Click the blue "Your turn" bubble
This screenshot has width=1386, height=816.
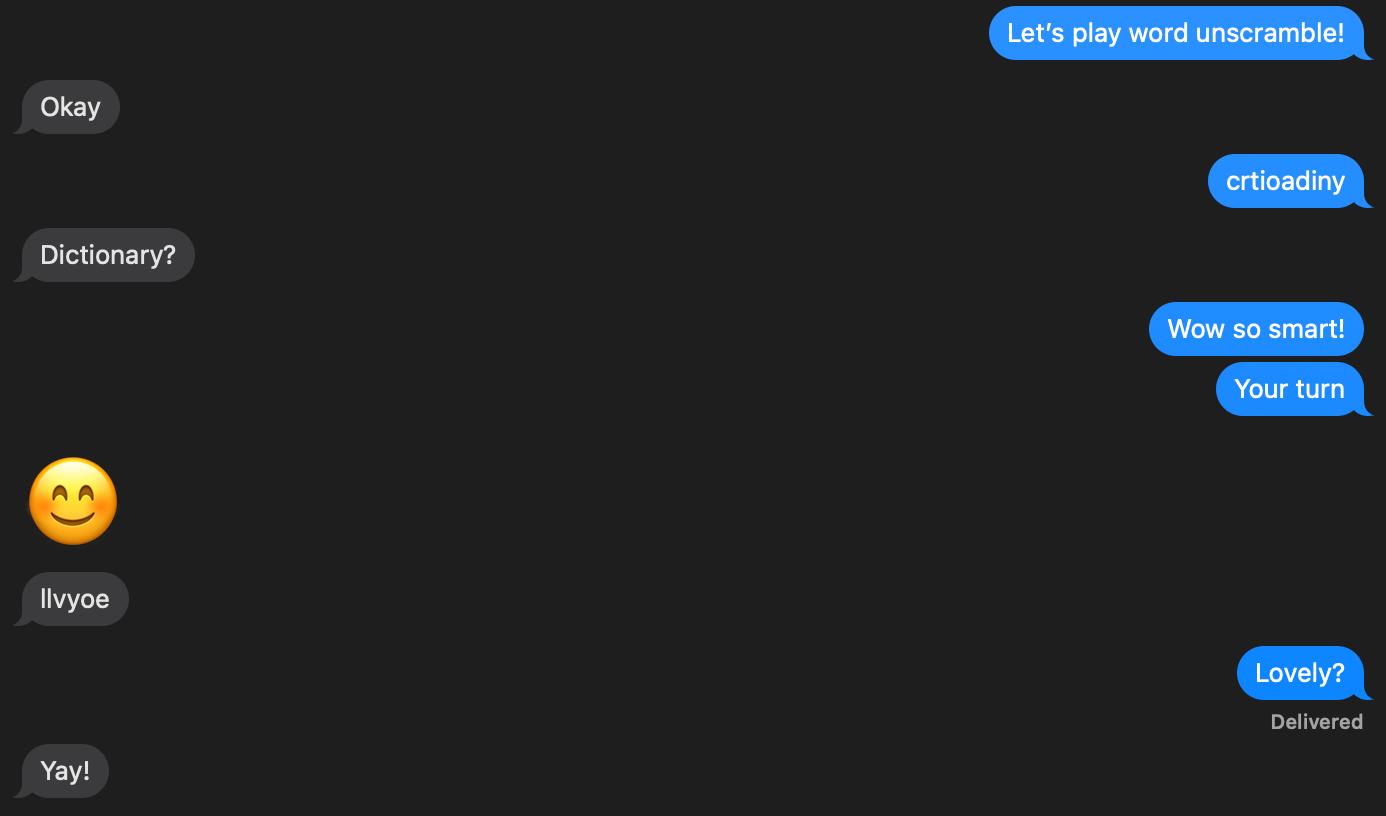coord(1290,389)
